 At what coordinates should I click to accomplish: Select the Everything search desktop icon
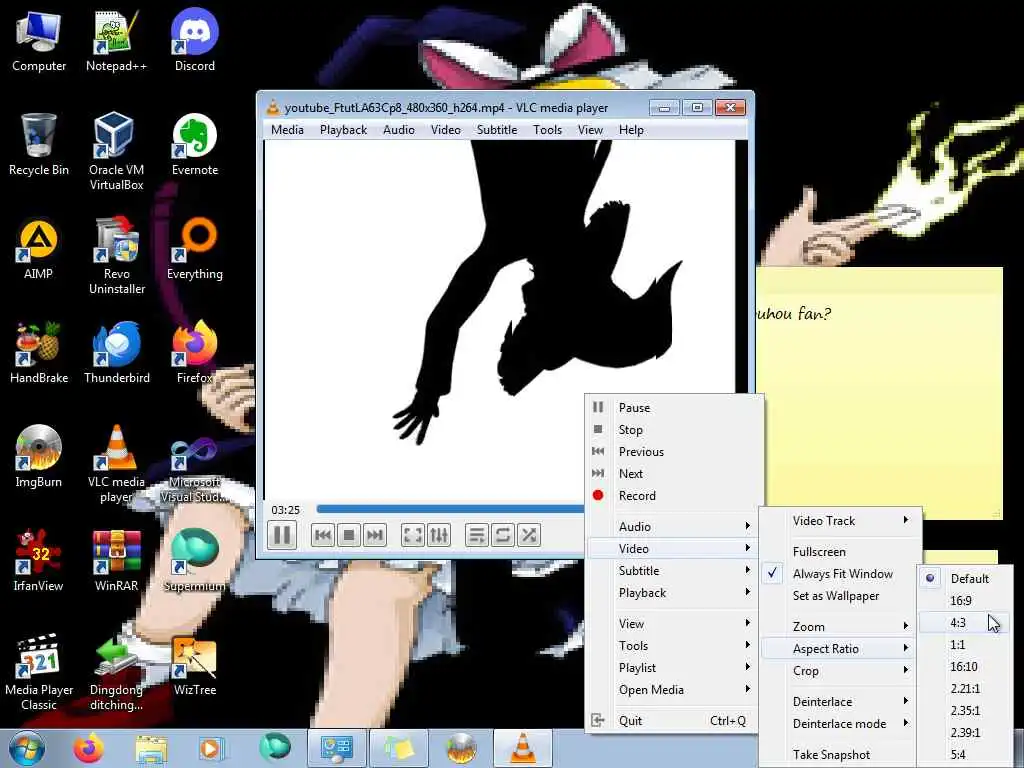[195, 249]
